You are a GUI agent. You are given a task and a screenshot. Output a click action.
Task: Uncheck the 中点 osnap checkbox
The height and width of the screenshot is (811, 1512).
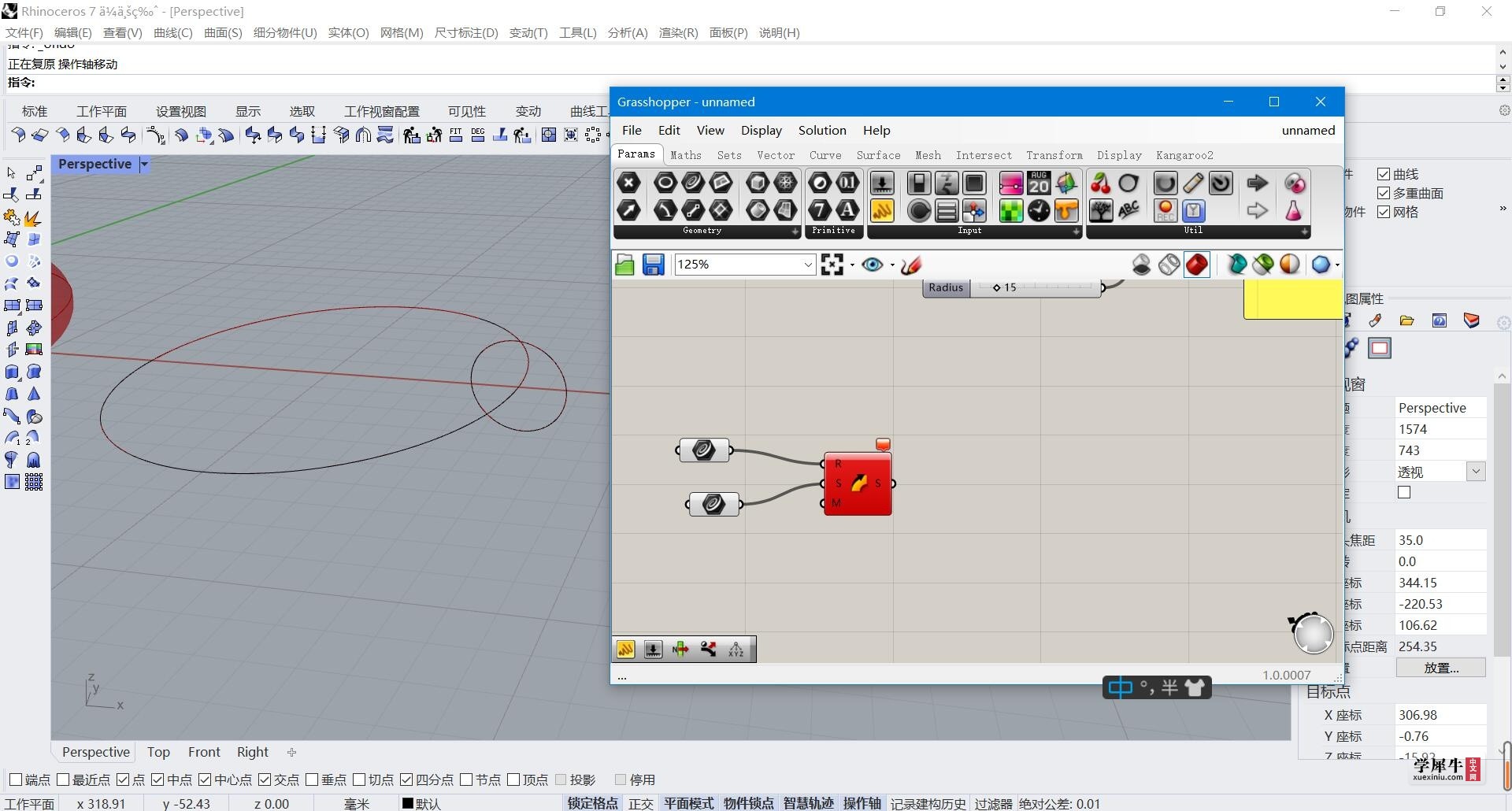[x=157, y=780]
